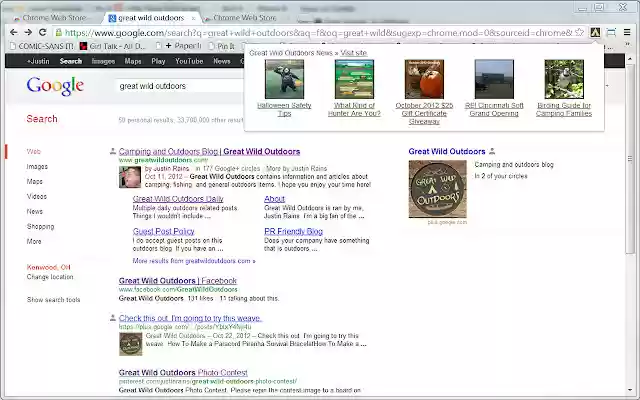This screenshot has width=640, height=400.
Task: Go forward with the browser forward arrow
Action: click(28, 32)
